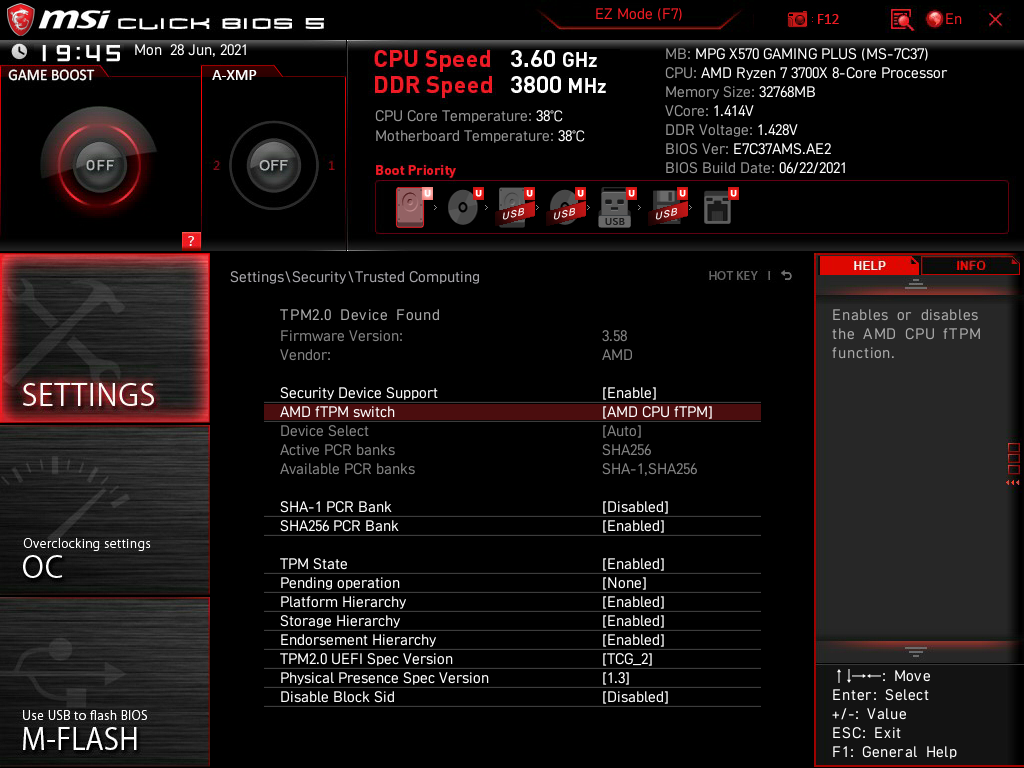Click the F12 screenshot camera icon
Viewport: 1024px width, 768px height.
[x=797, y=20]
